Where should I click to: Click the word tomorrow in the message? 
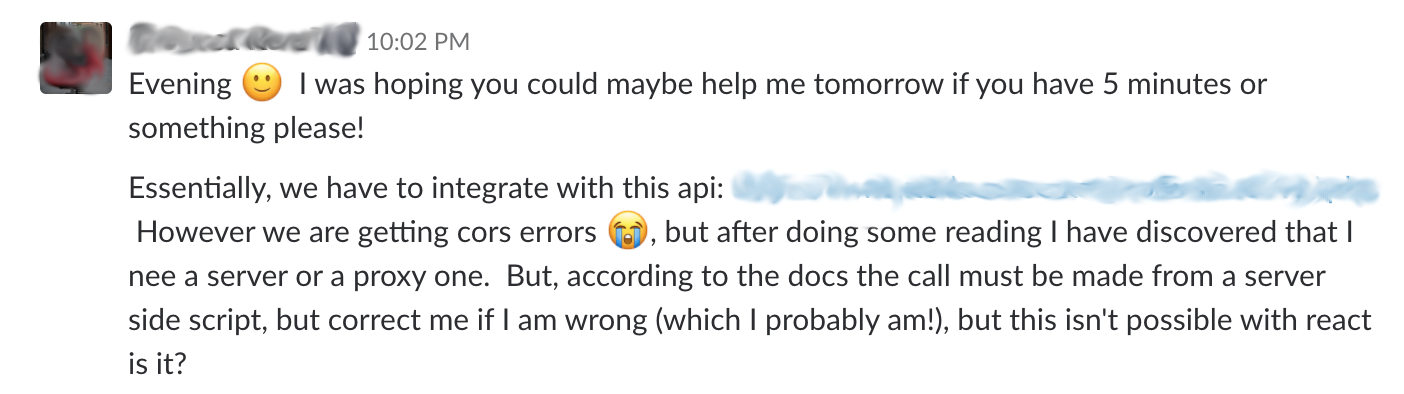tap(873, 84)
